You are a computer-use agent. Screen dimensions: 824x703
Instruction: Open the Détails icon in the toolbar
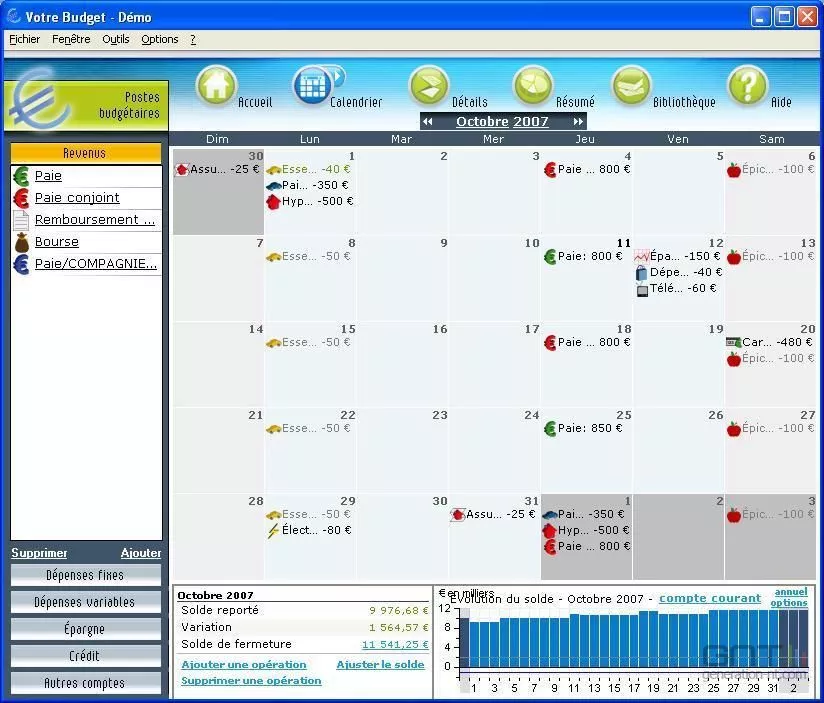pos(430,87)
